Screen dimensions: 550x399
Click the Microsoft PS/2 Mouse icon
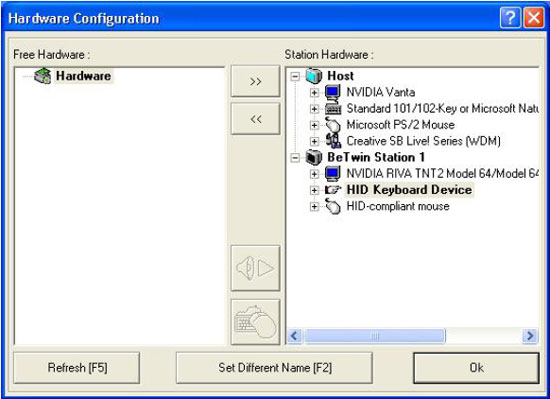(333, 125)
